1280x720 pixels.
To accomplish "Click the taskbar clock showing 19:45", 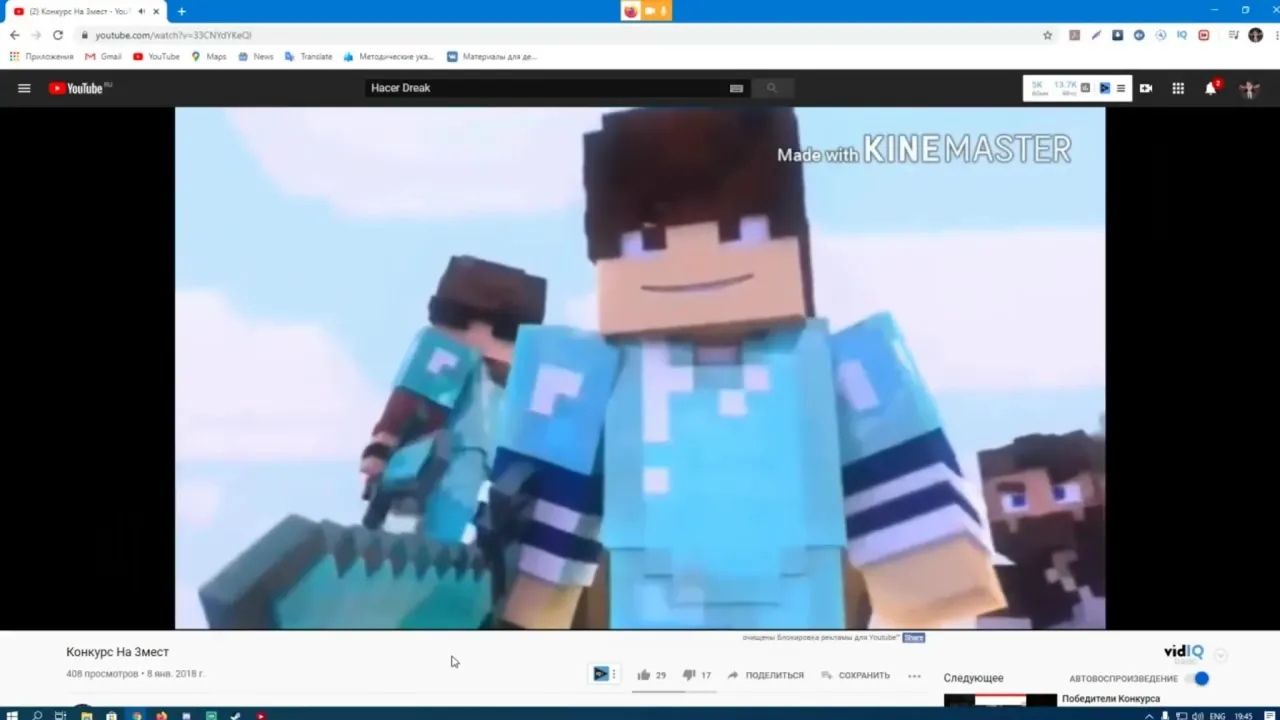I will coord(1243,716).
